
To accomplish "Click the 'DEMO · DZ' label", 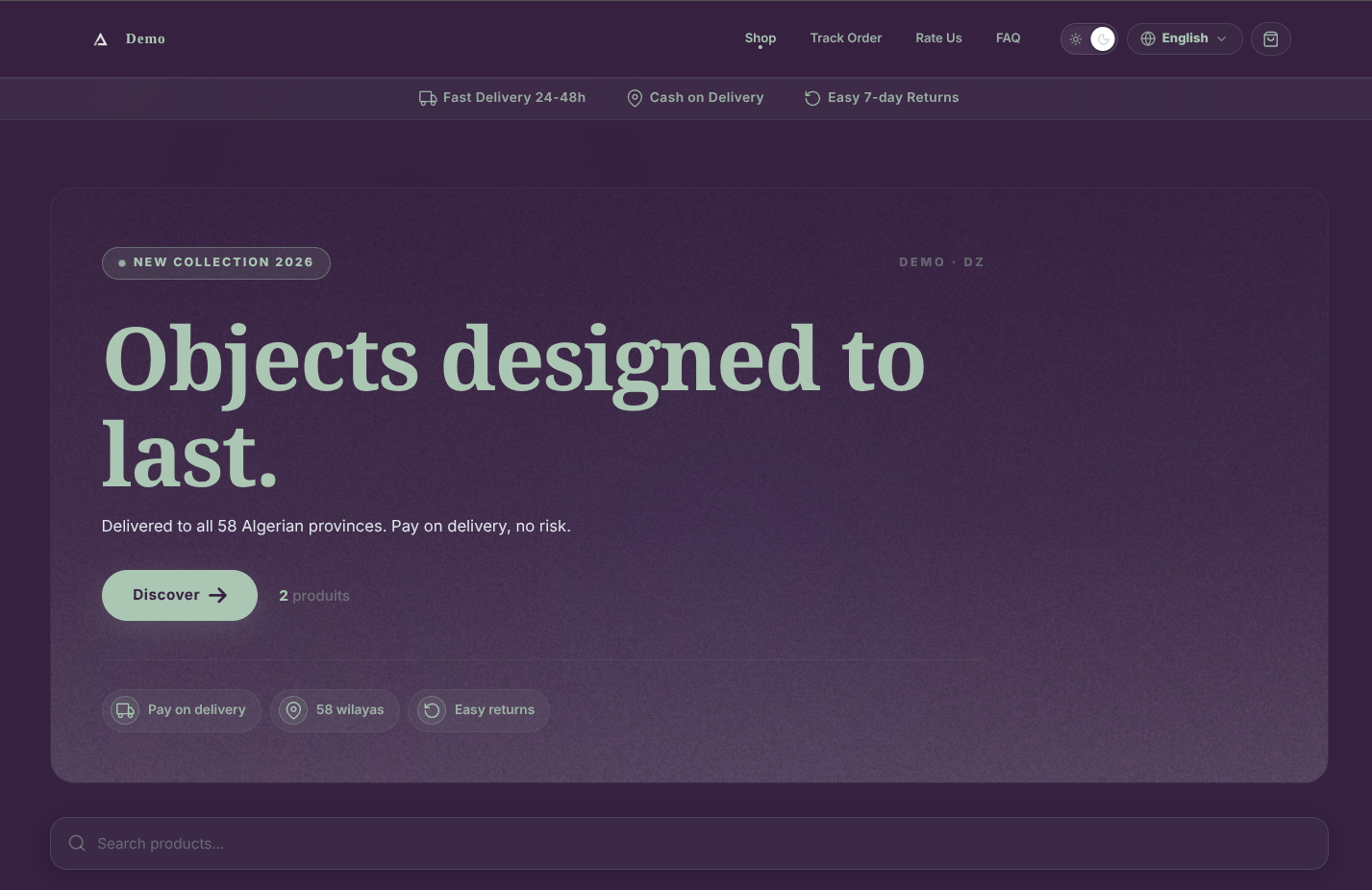I will click(941, 262).
